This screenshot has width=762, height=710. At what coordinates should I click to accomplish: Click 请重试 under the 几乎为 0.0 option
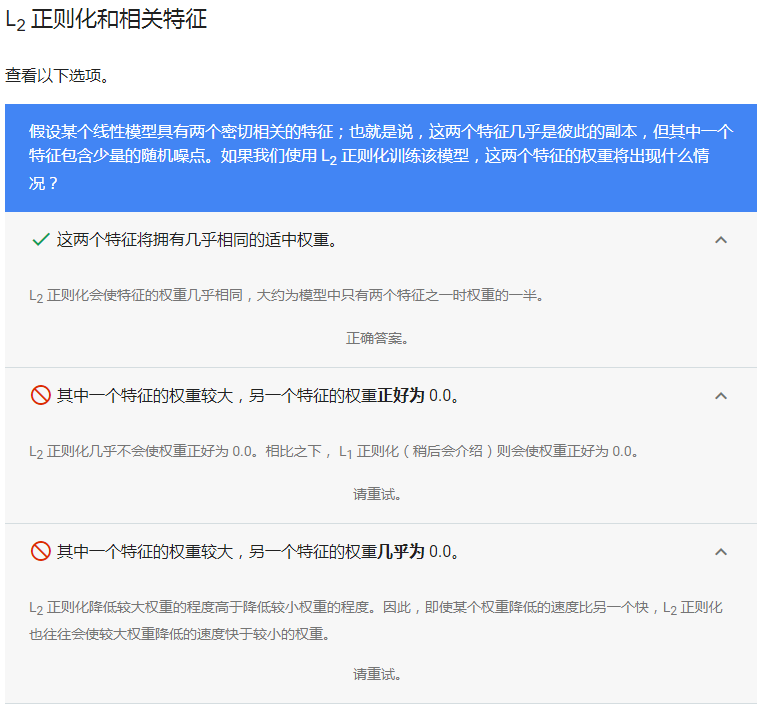(x=376, y=674)
